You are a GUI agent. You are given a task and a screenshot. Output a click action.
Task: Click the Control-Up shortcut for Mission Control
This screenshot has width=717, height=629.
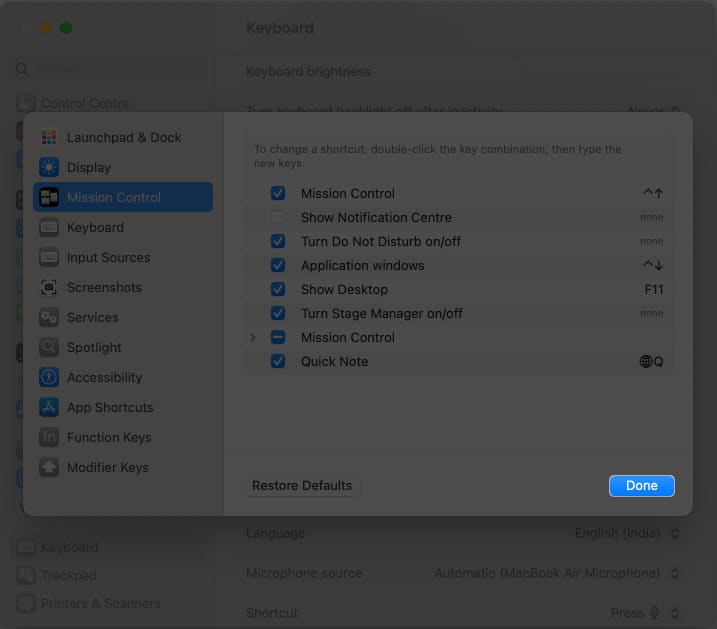pos(653,193)
